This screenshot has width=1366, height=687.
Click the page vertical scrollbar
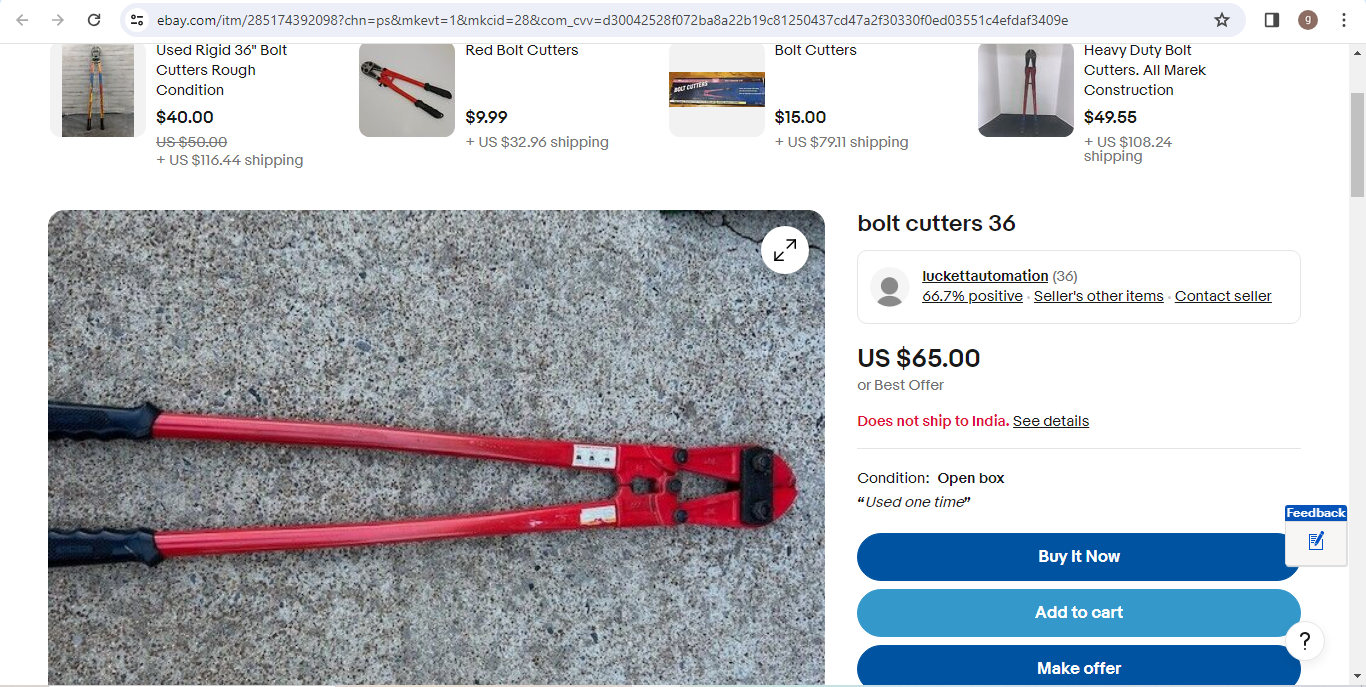click(x=1357, y=364)
